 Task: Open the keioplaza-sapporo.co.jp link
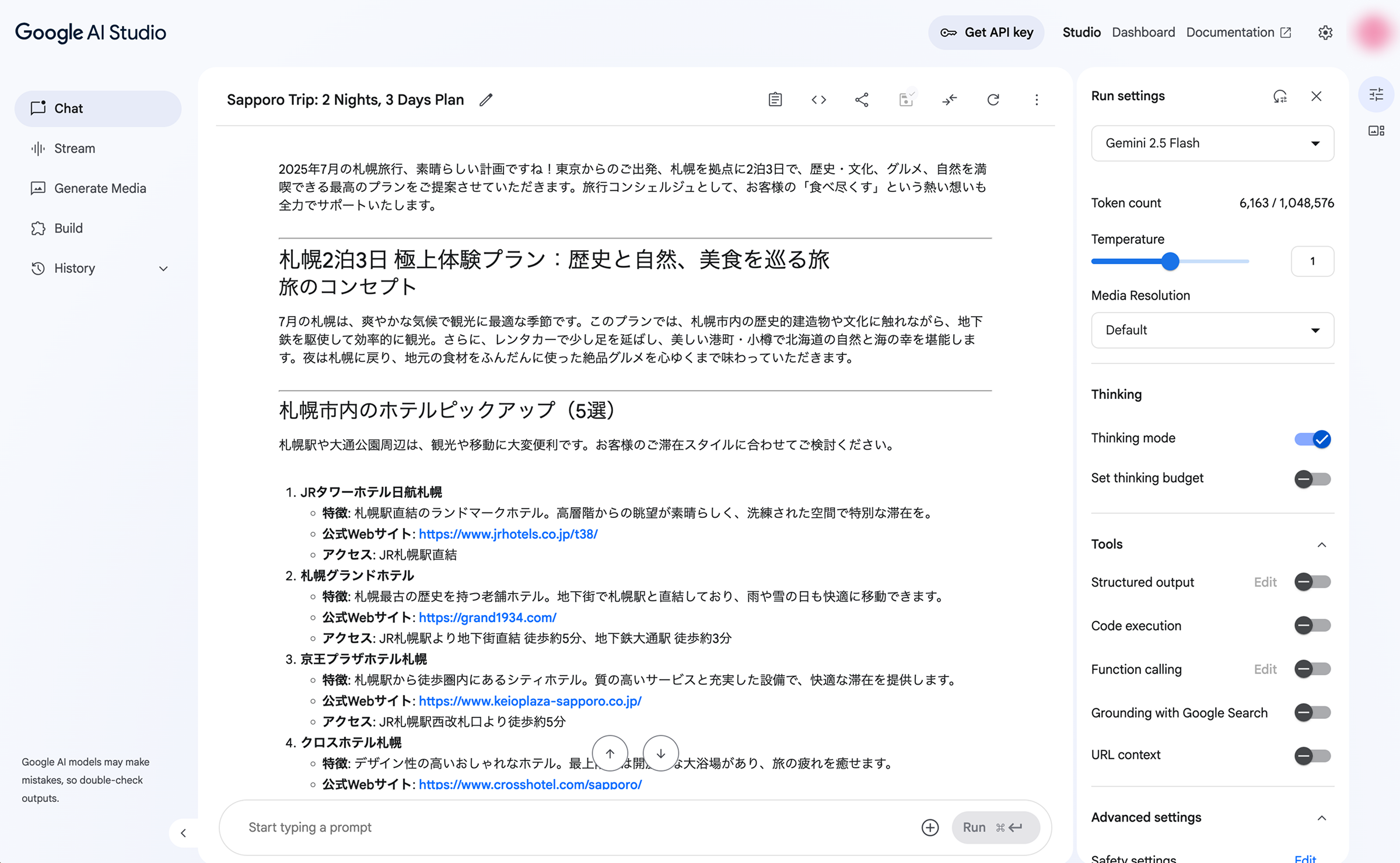(x=530, y=701)
